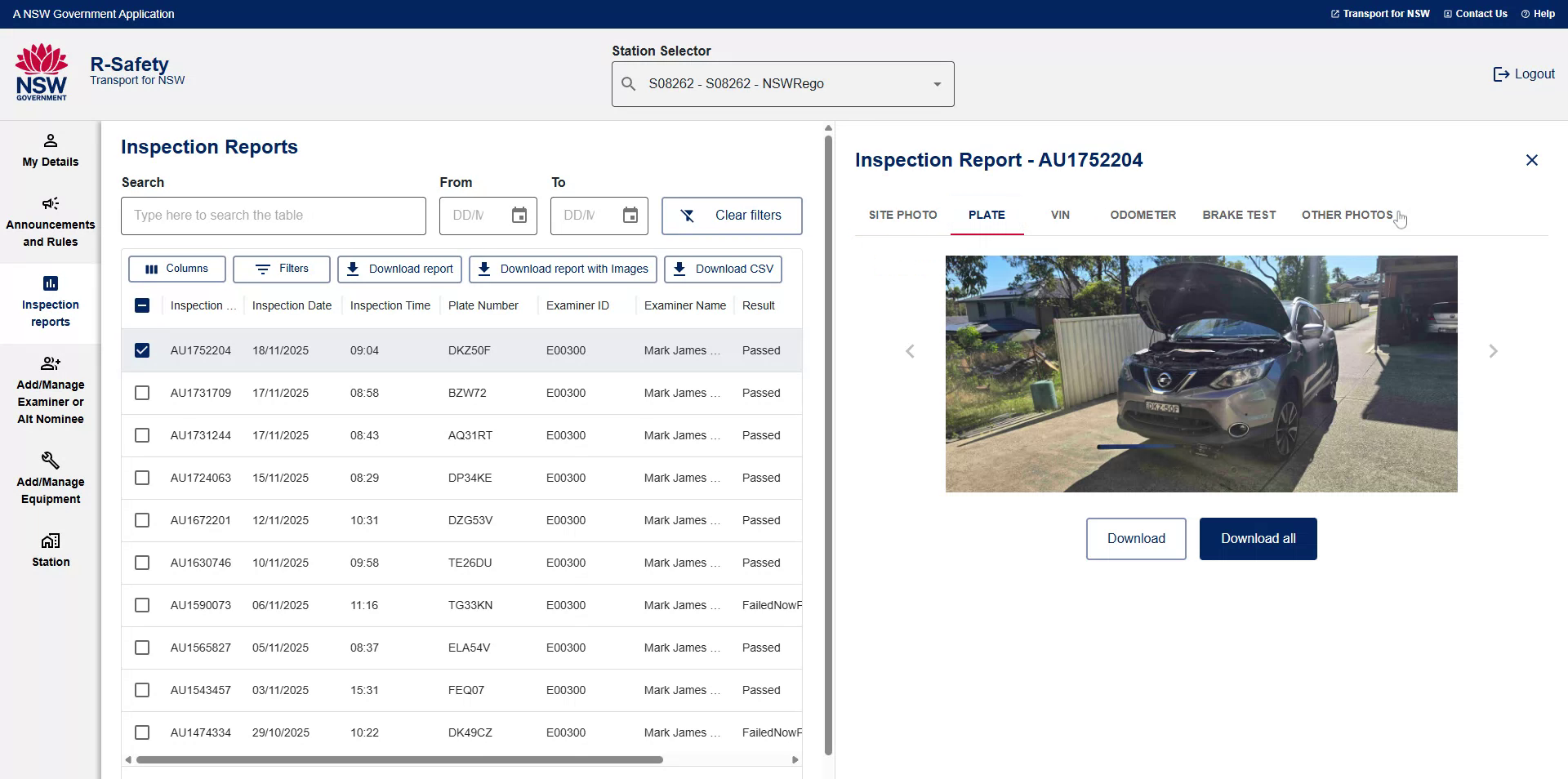The width and height of the screenshot is (1568, 779).
Task: Open the Filters panel
Action: [x=282, y=269]
